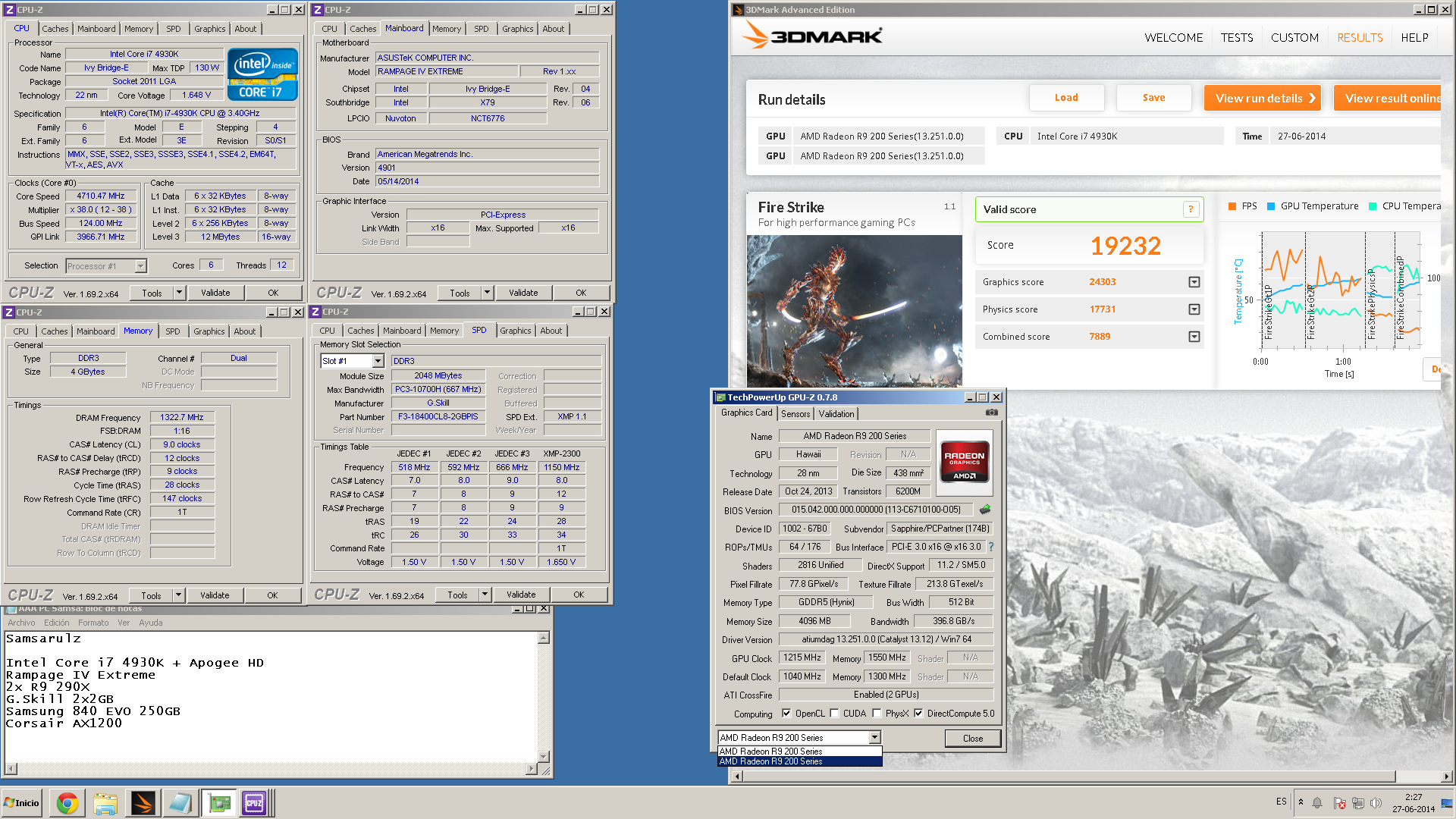Expand the Physics score details
This screenshot has height=819, width=1456.
pyautogui.click(x=1194, y=309)
